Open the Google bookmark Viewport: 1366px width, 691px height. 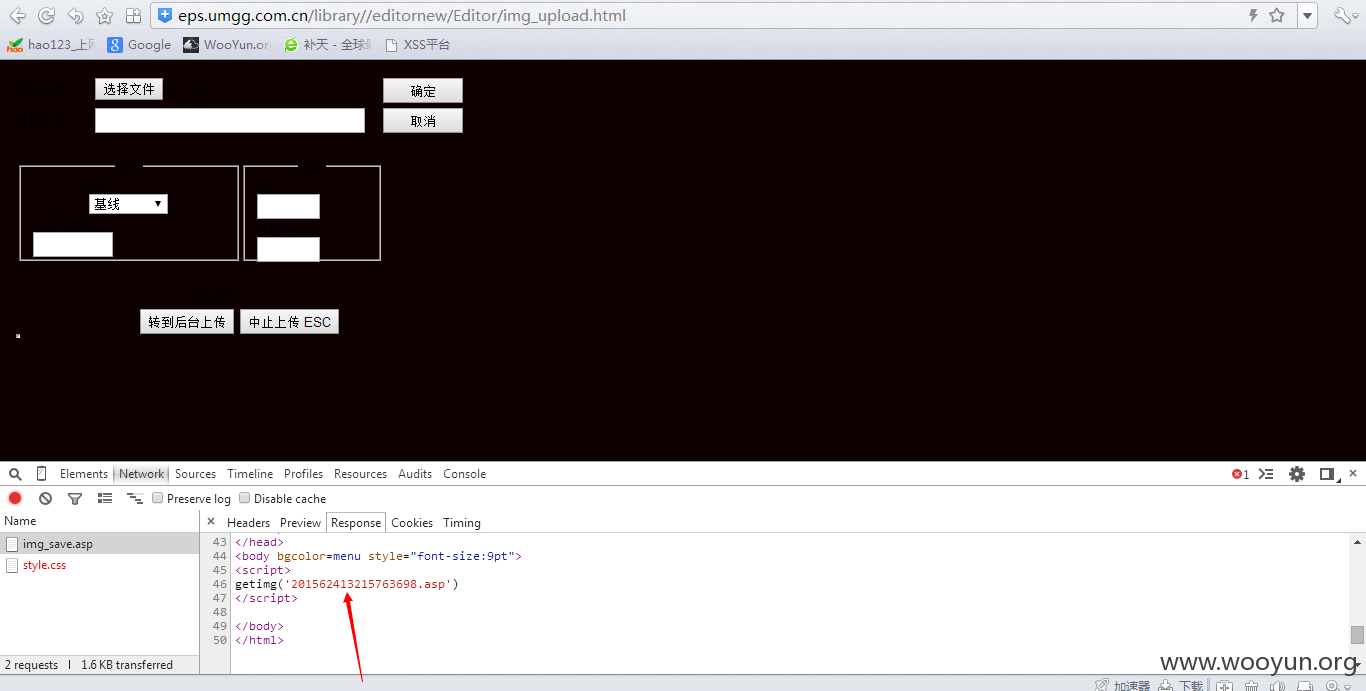pyautogui.click(x=139, y=45)
